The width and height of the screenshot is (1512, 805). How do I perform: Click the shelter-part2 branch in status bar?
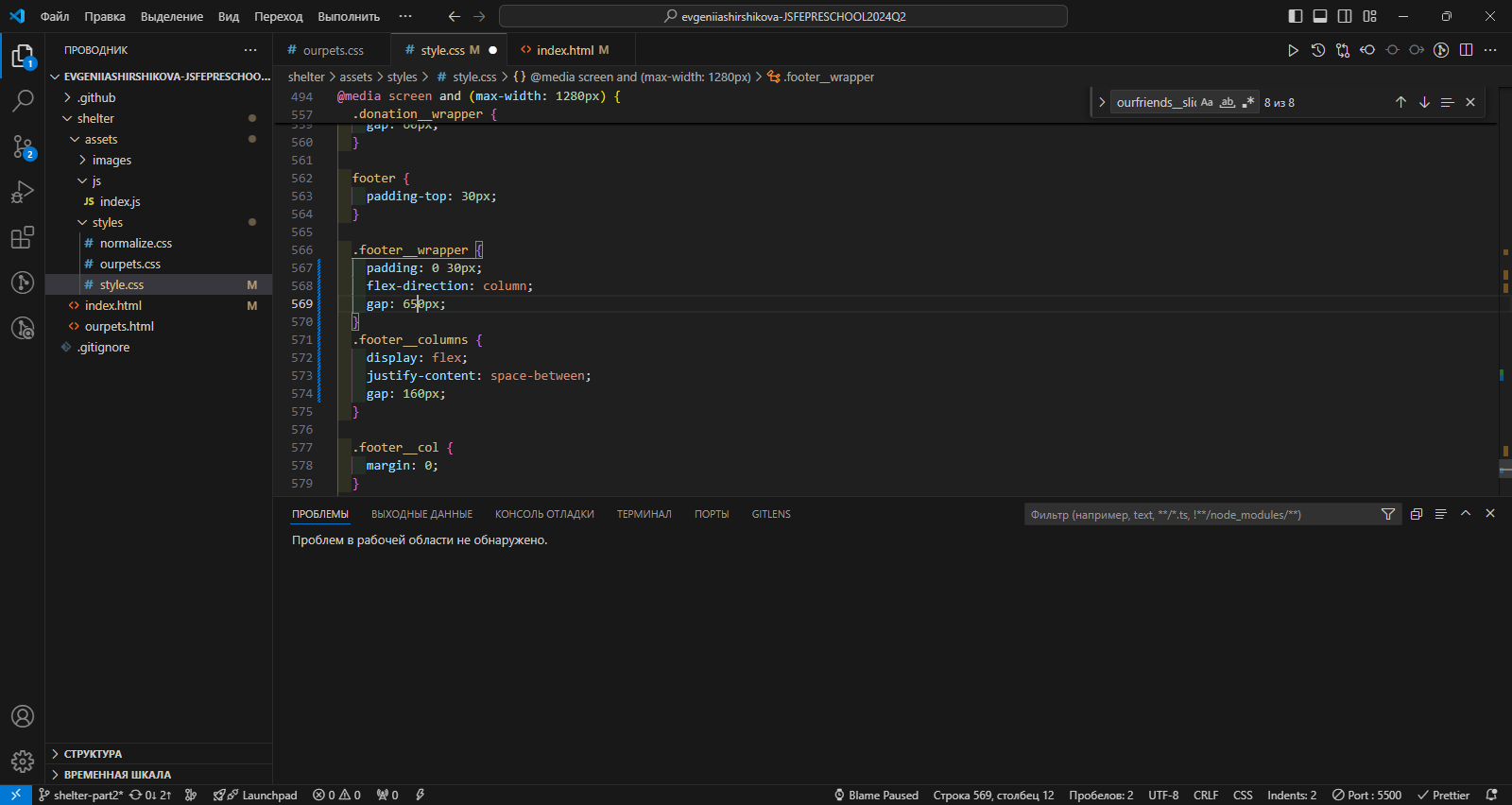click(80, 795)
